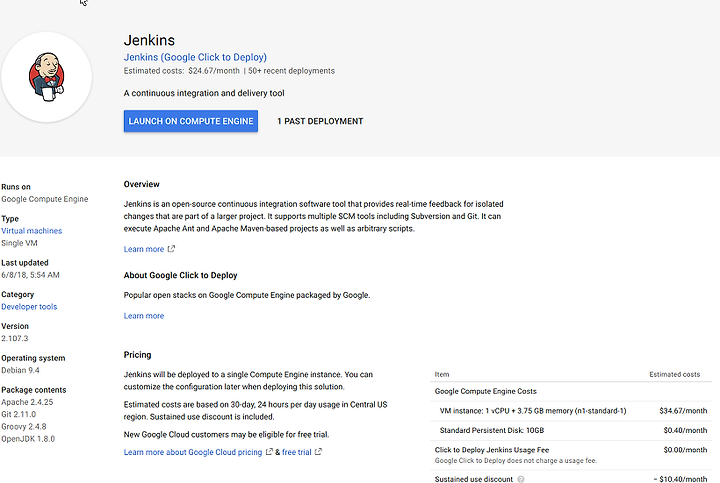Viewport: 720px width, 483px height.
Task: Select the estimated costs $24.67/month text
Action: [x=181, y=71]
